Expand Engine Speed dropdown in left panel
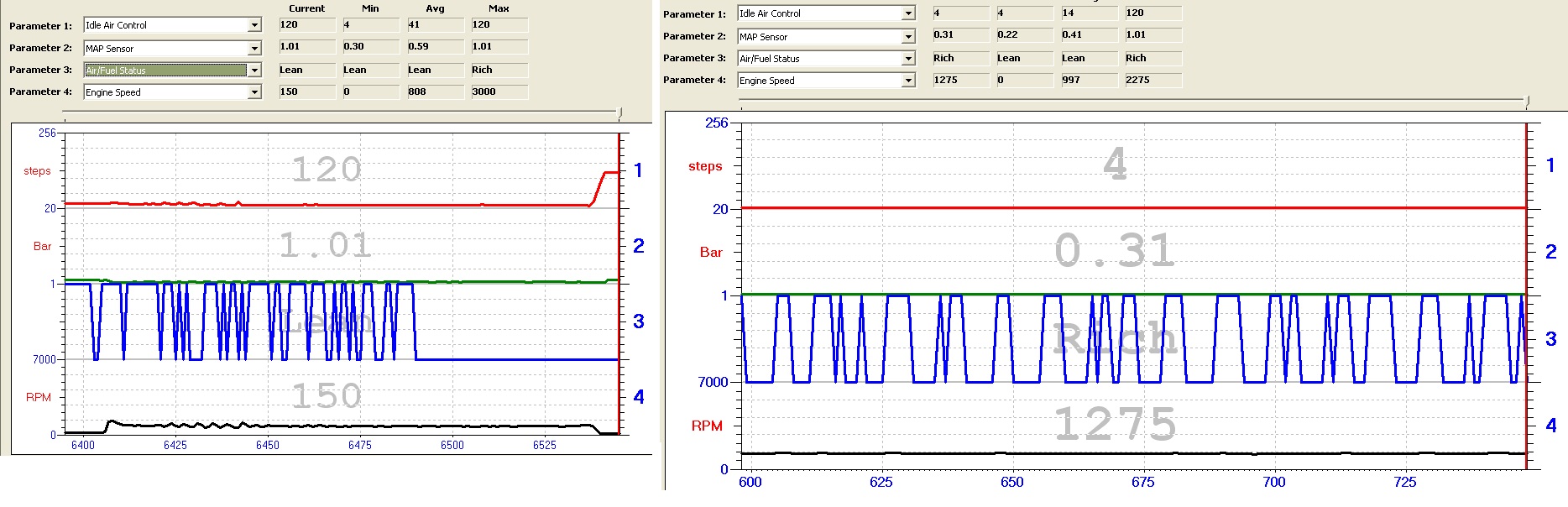The image size is (1568, 507). point(254,91)
